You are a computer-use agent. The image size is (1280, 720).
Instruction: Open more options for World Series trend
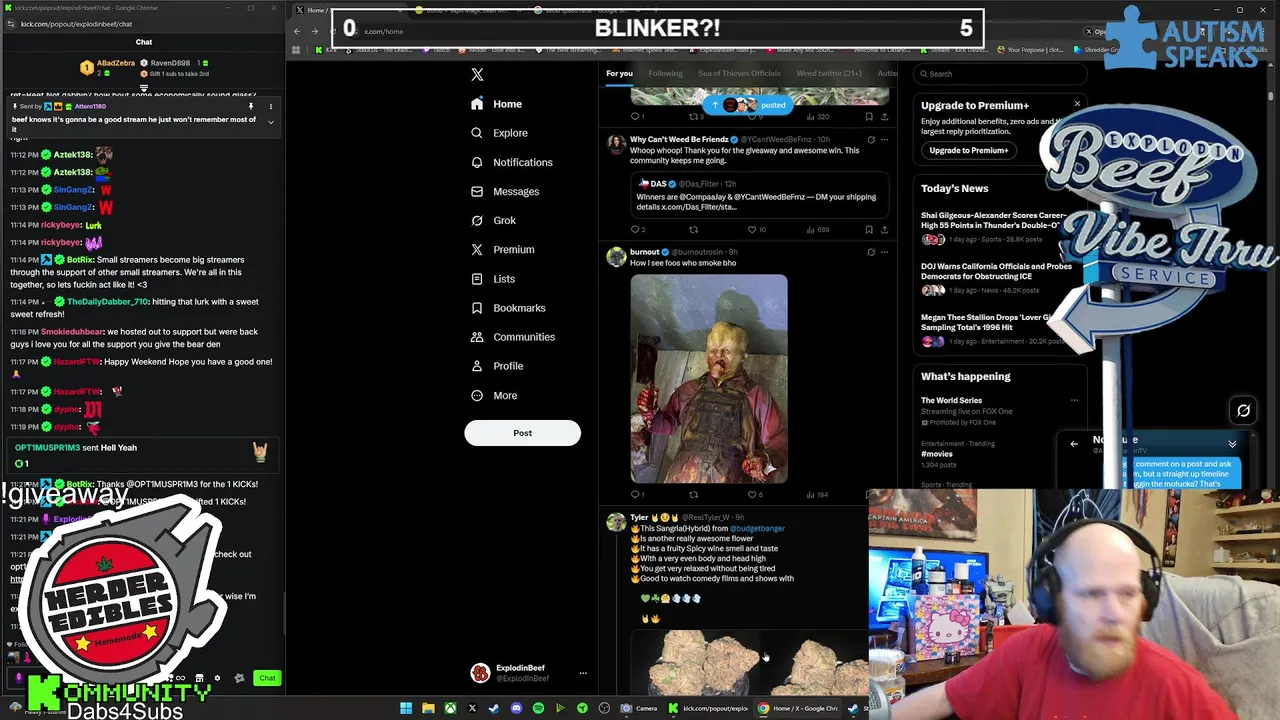(x=1074, y=400)
